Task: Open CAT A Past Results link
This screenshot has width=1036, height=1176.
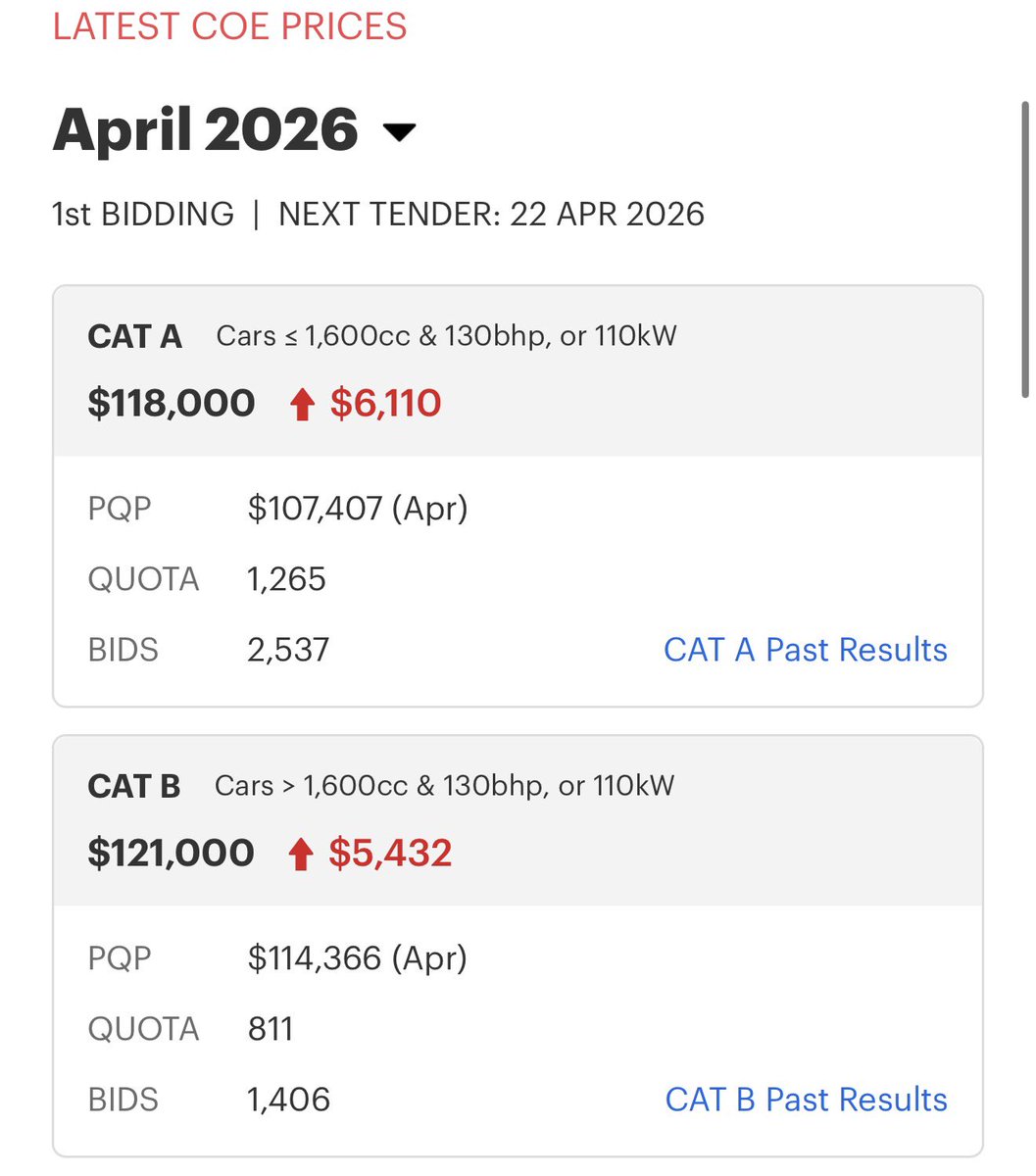Action: pos(806,650)
